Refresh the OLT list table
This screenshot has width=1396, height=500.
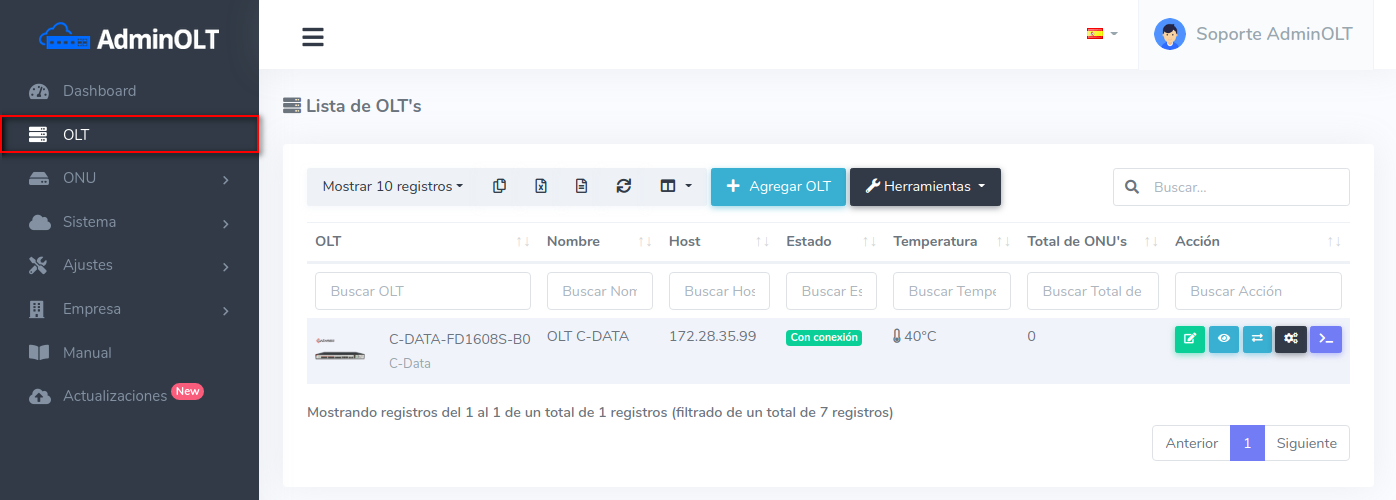(x=624, y=186)
